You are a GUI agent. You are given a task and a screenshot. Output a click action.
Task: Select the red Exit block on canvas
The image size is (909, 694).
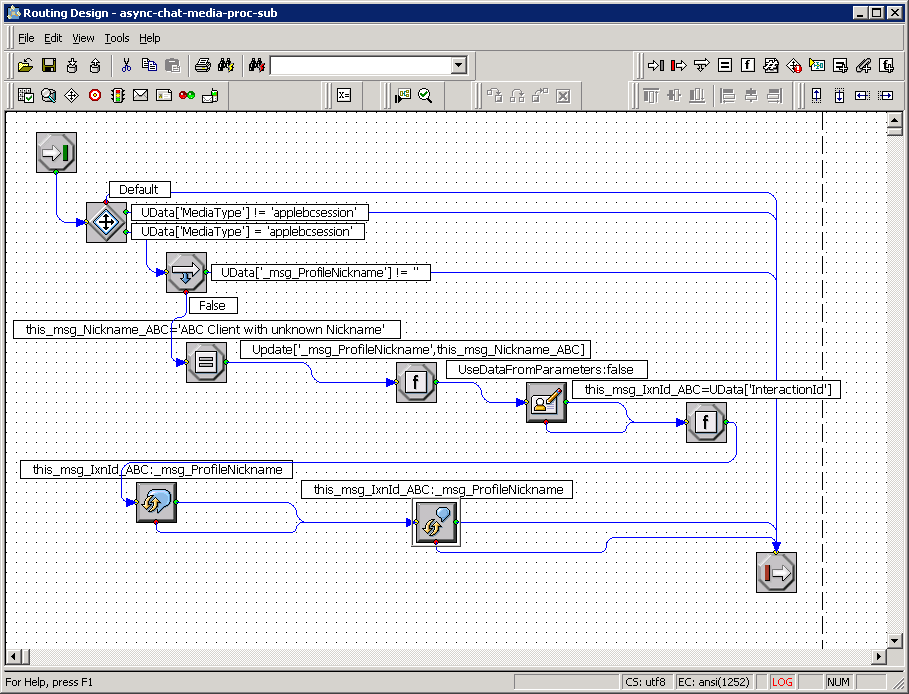coord(776,572)
